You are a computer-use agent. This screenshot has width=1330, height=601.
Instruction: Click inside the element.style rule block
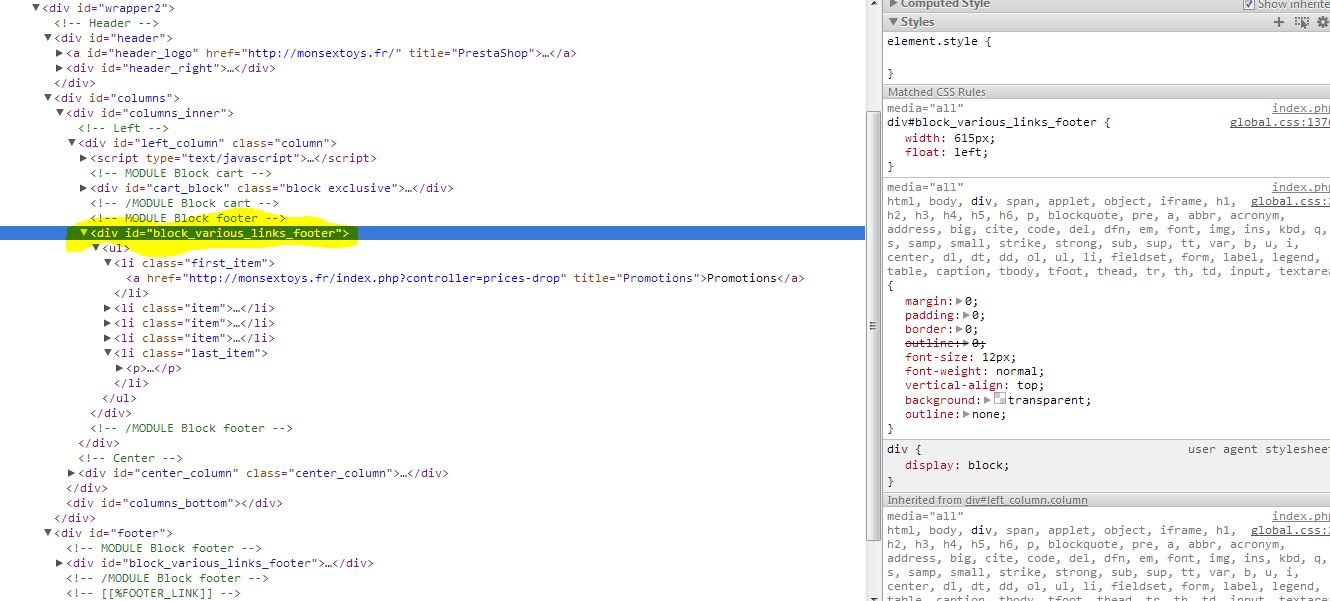pyautogui.click(x=1108, y=57)
